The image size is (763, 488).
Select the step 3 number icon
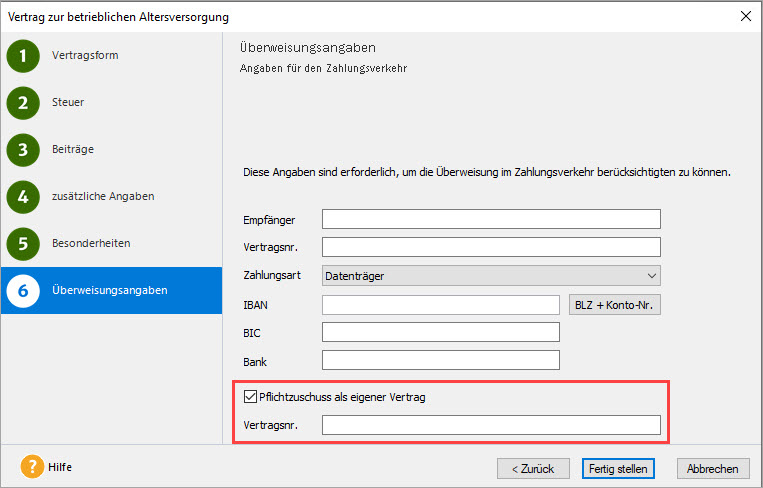point(23,150)
